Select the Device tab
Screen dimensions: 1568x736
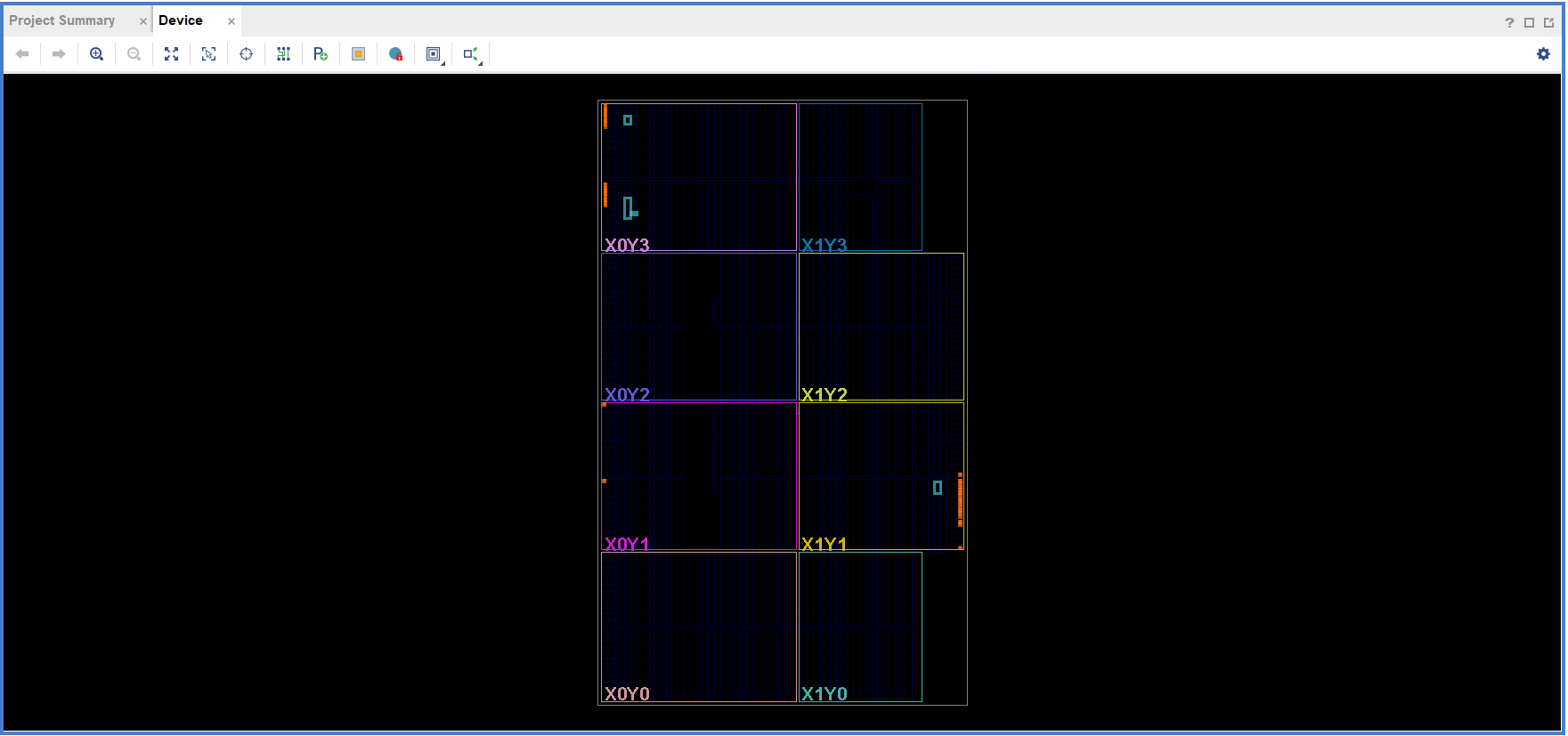click(181, 20)
